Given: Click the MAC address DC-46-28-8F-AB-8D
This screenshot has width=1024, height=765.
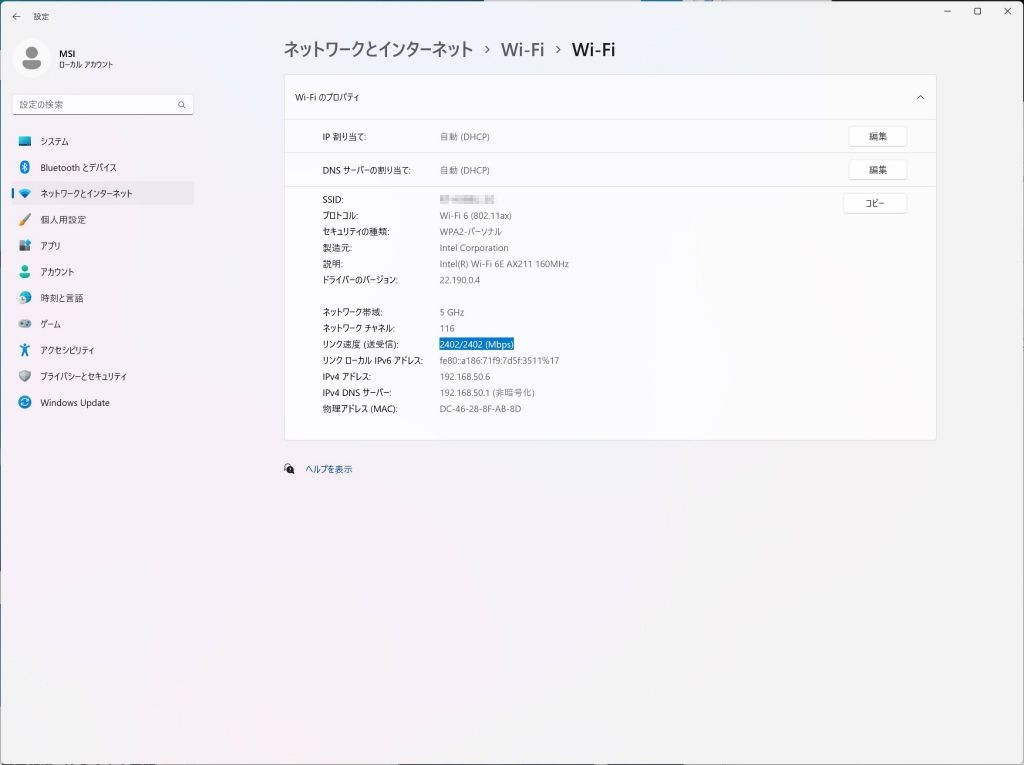Looking at the screenshot, I should point(480,409).
